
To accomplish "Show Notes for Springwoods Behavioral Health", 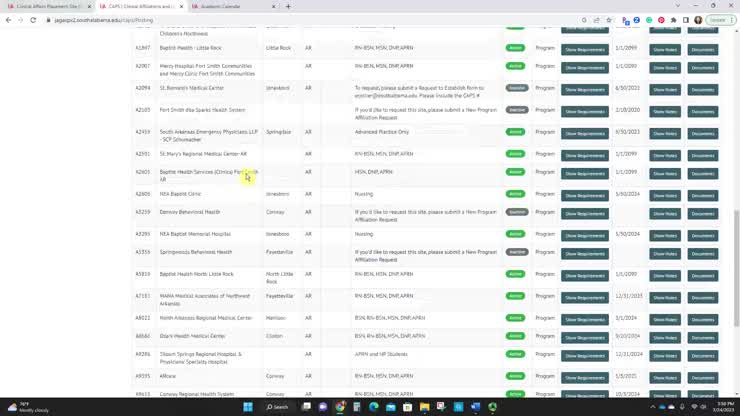I will tap(665, 254).
